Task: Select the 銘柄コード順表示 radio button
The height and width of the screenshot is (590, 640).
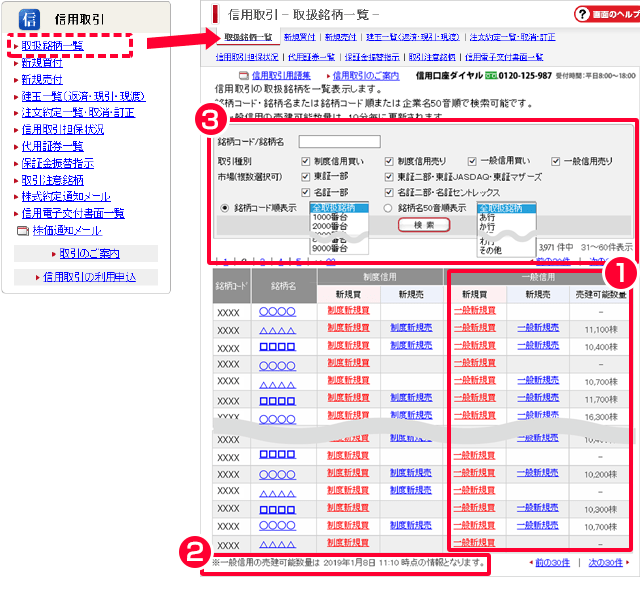Action: click(224, 208)
